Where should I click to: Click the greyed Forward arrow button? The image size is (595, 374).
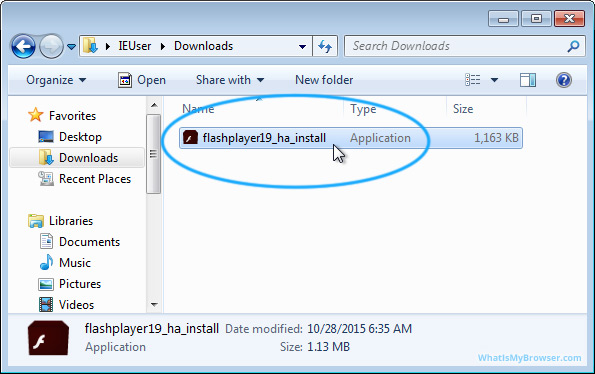51,46
